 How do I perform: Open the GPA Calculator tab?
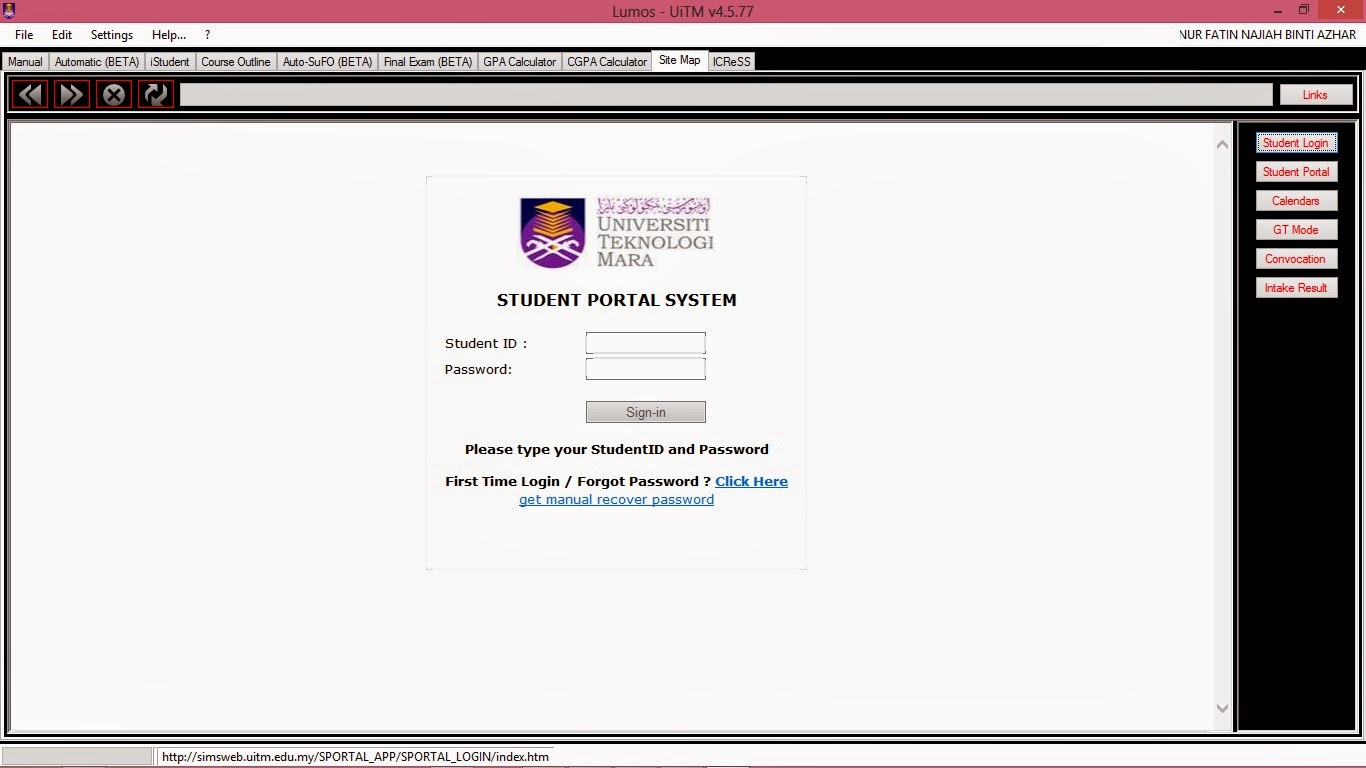pyautogui.click(x=520, y=62)
